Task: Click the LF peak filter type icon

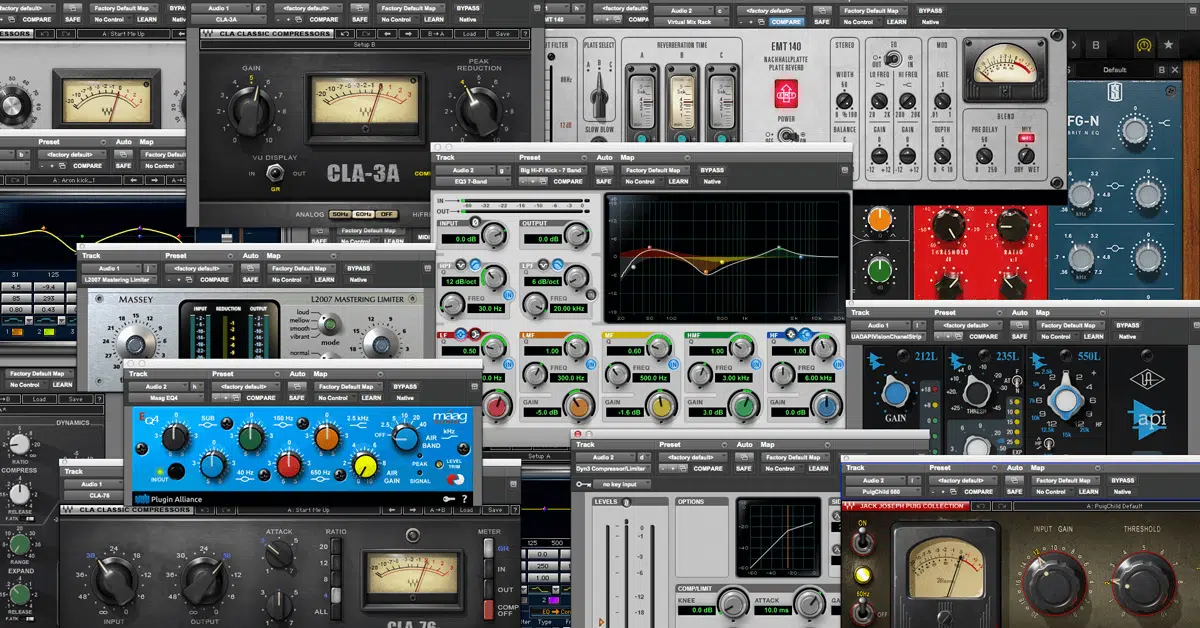Action: tap(463, 334)
